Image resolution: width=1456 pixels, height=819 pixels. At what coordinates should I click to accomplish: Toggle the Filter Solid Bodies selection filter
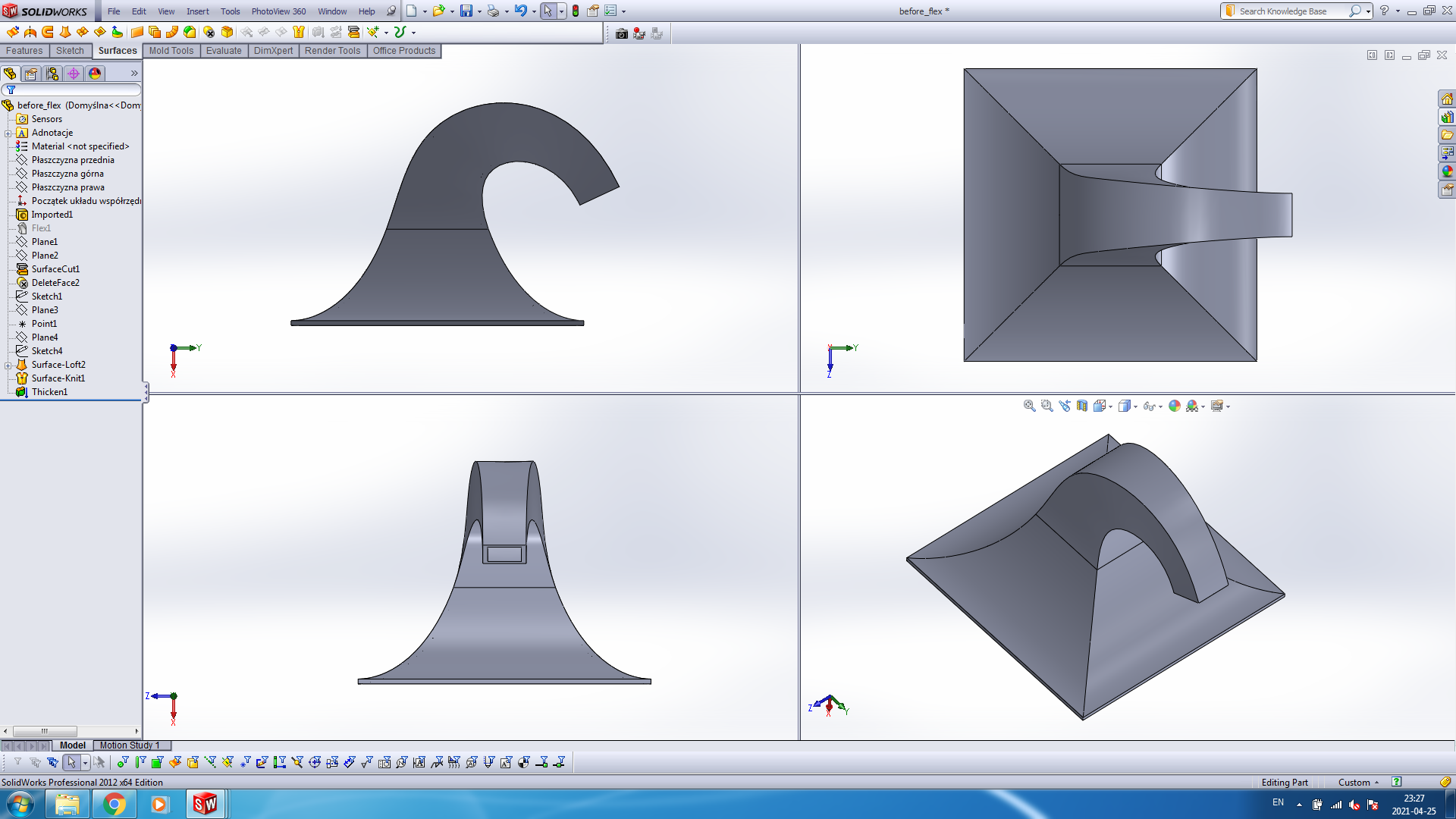point(193,763)
